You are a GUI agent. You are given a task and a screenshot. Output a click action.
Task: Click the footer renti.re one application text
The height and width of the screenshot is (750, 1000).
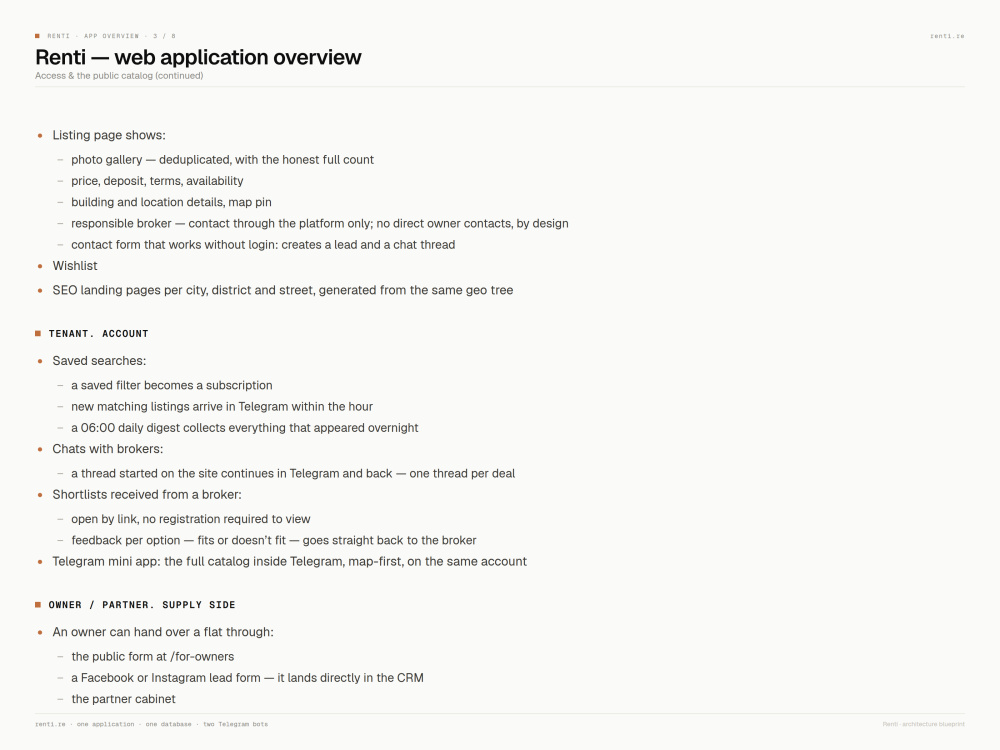(151, 724)
